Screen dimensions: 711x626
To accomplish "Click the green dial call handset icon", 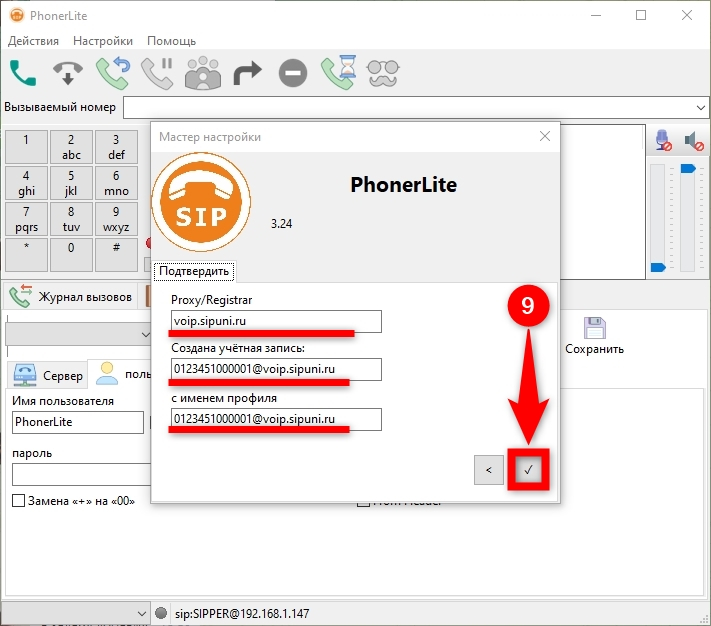I will [23, 73].
